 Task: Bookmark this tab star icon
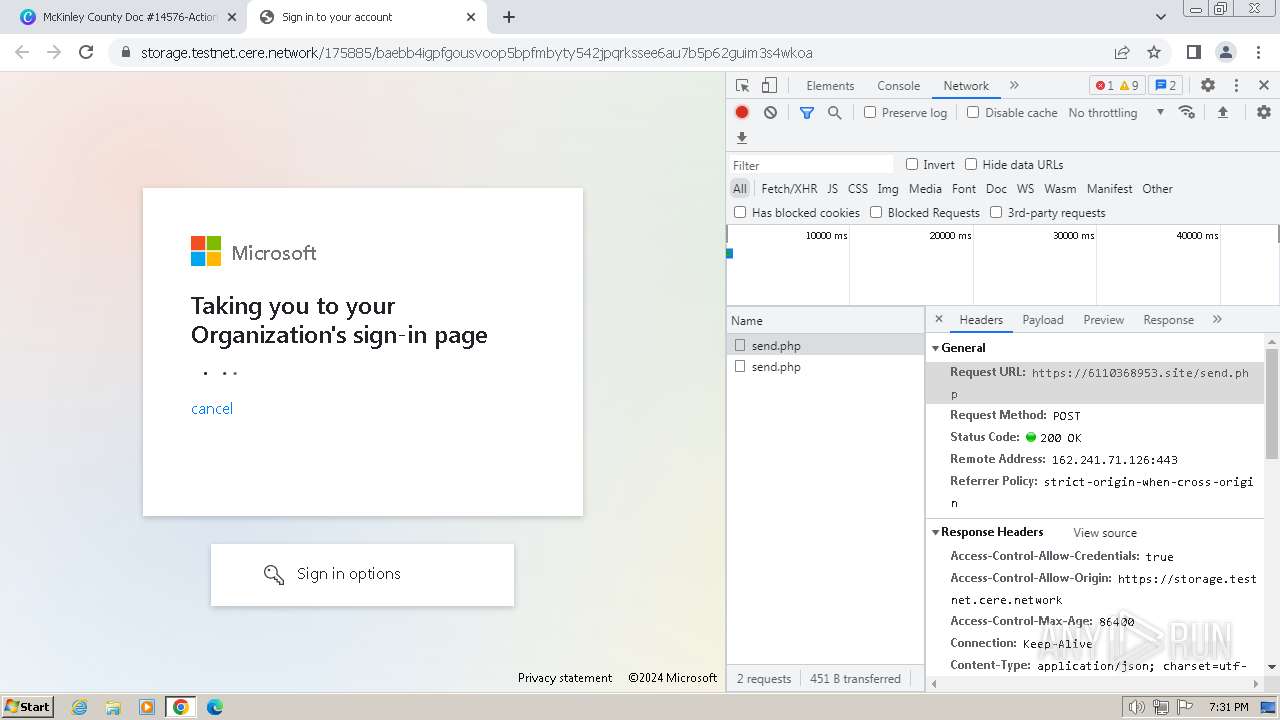tap(1154, 52)
